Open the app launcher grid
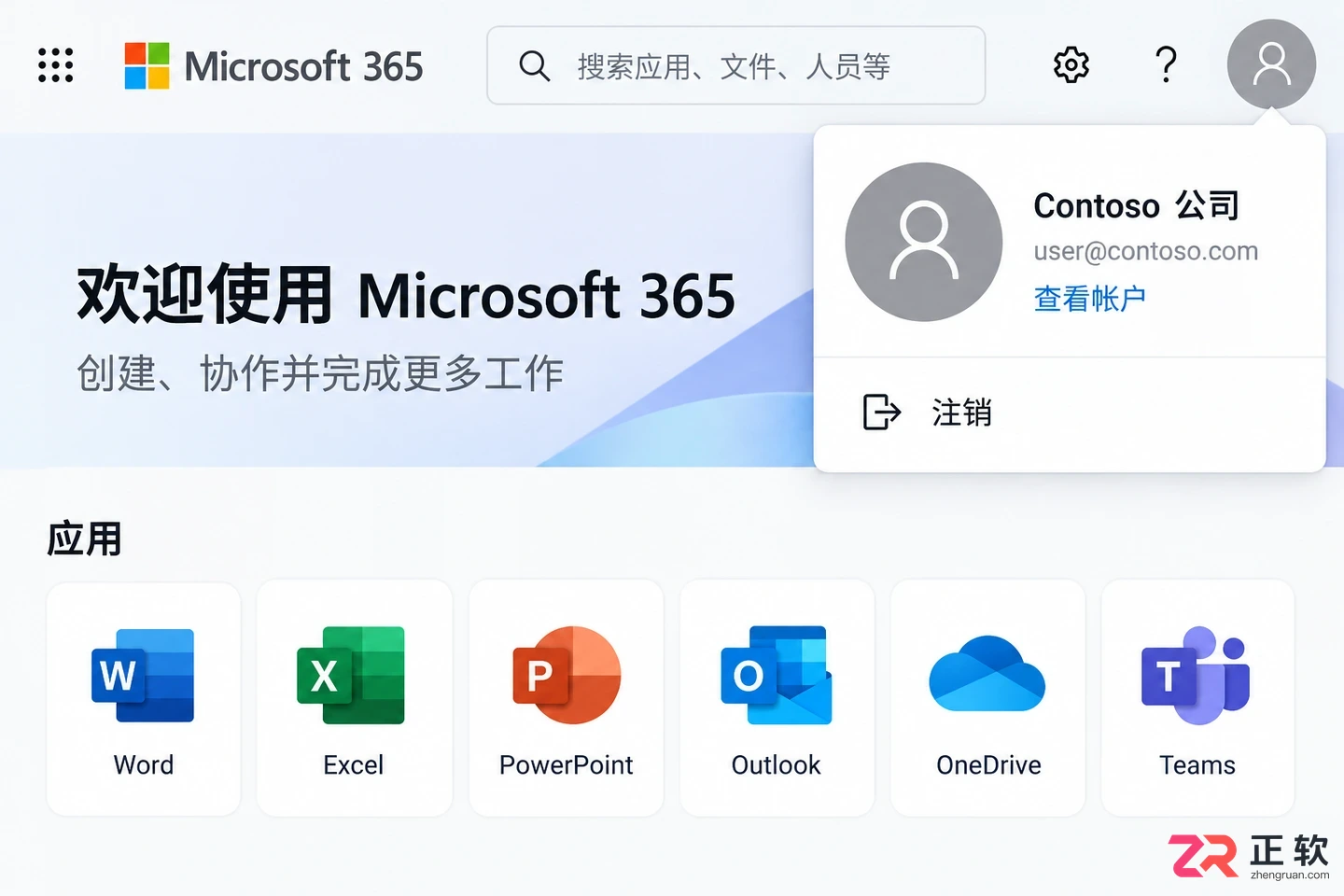Viewport: 1344px width, 896px height. click(x=56, y=65)
